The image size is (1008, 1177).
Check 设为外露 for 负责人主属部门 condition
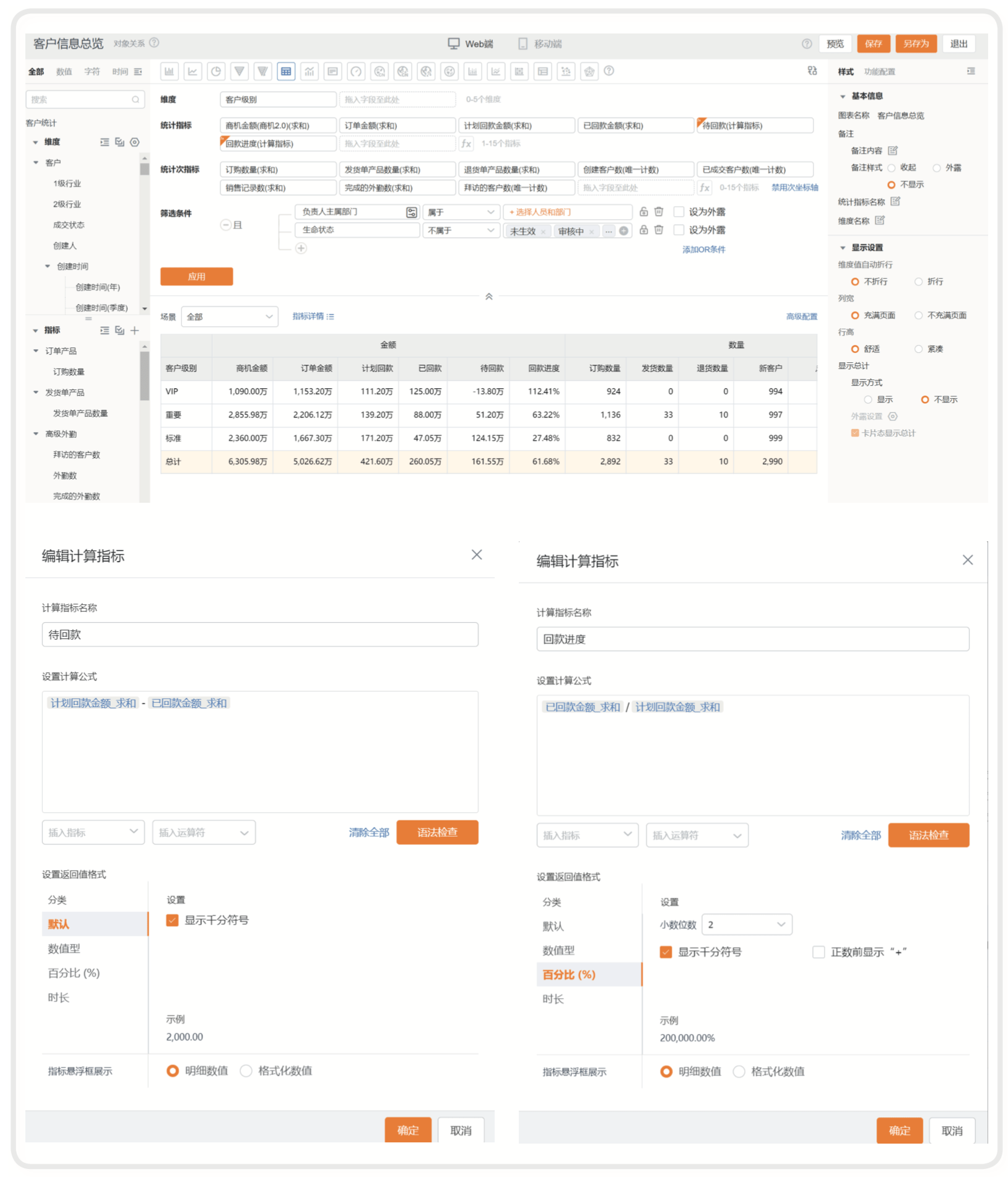coord(679,212)
